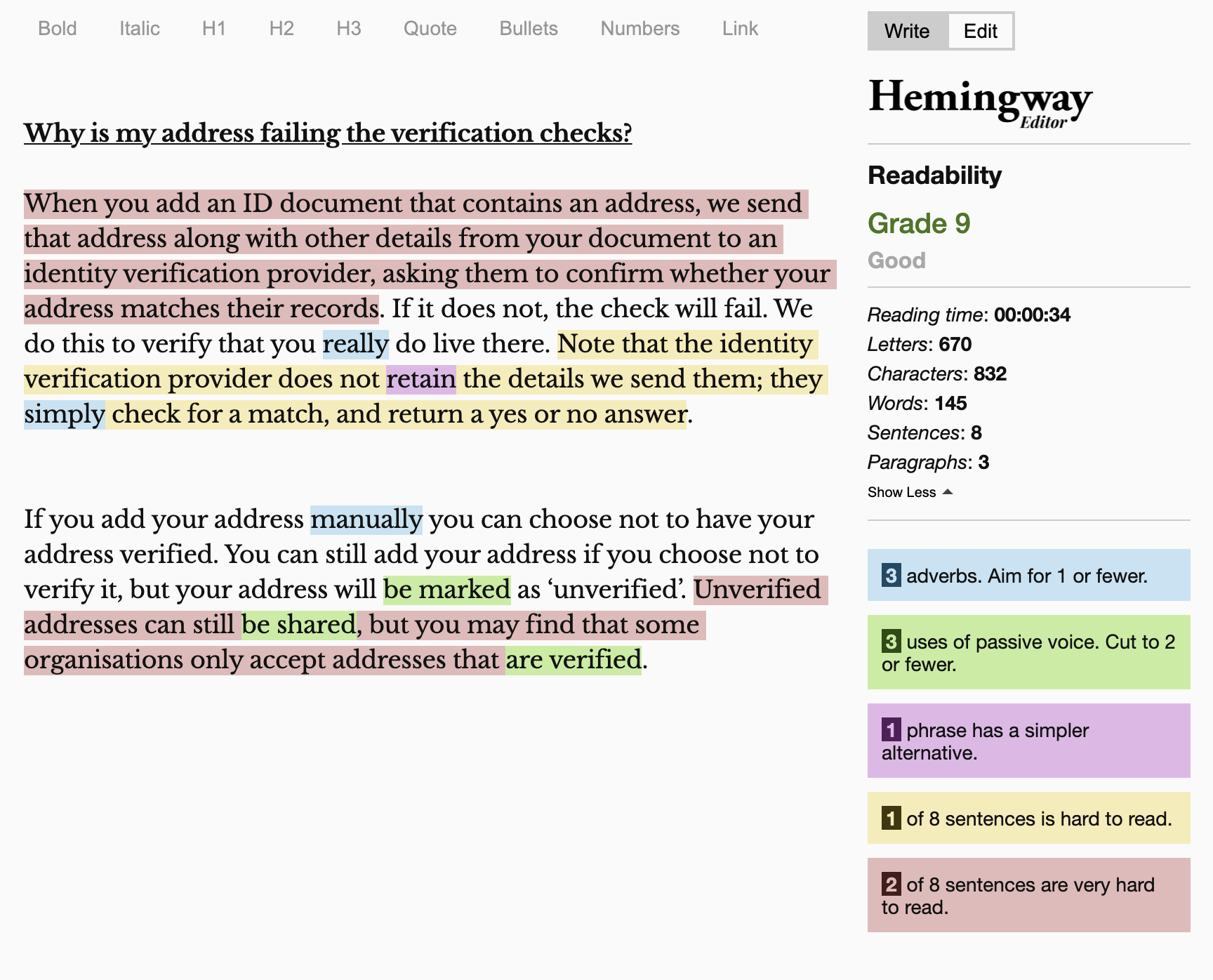The image size is (1213, 980).
Task: Click the passive phrase 'be marked'
Action: (x=447, y=590)
